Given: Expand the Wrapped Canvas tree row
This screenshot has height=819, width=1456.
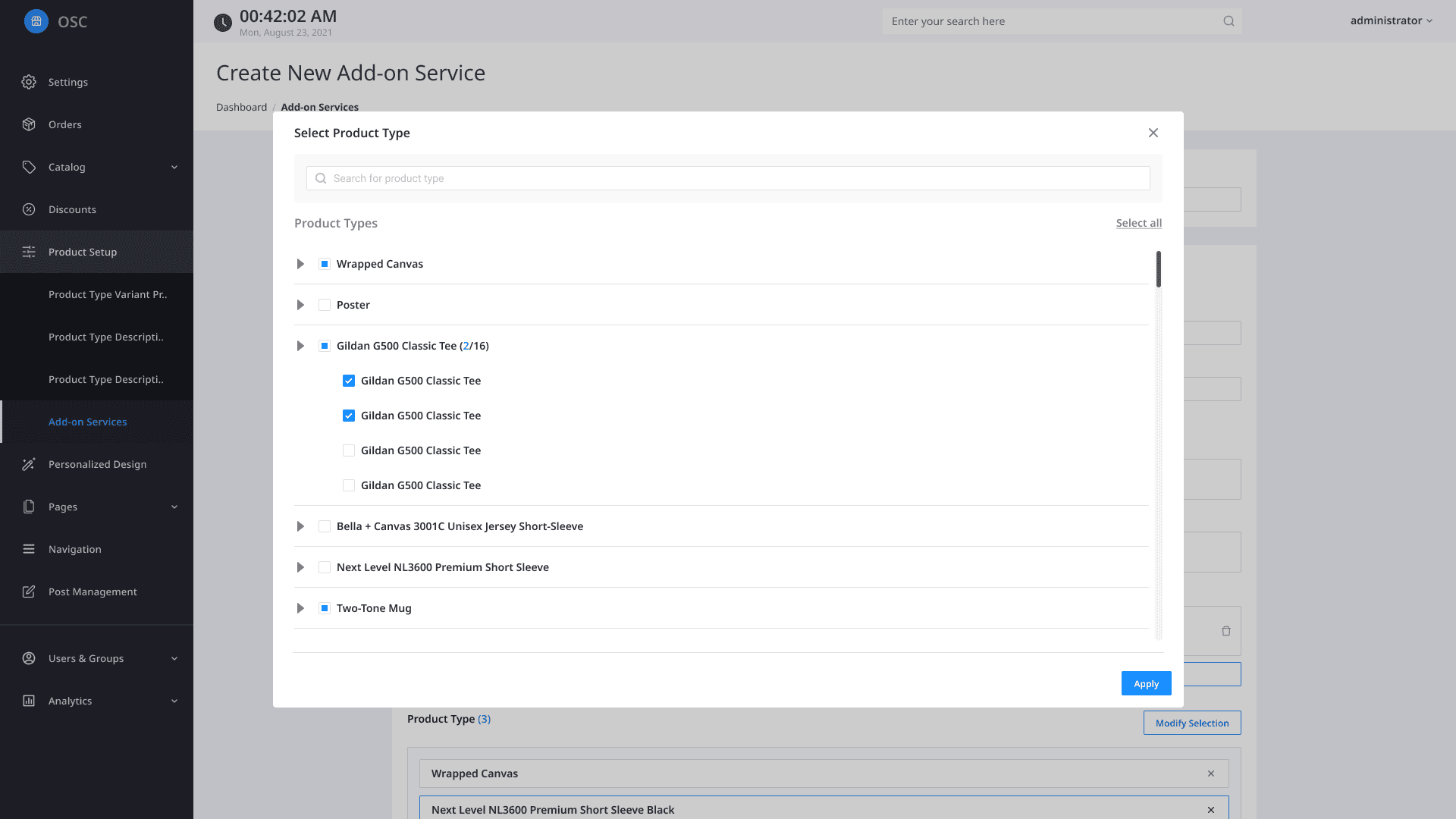Looking at the screenshot, I should (x=300, y=264).
